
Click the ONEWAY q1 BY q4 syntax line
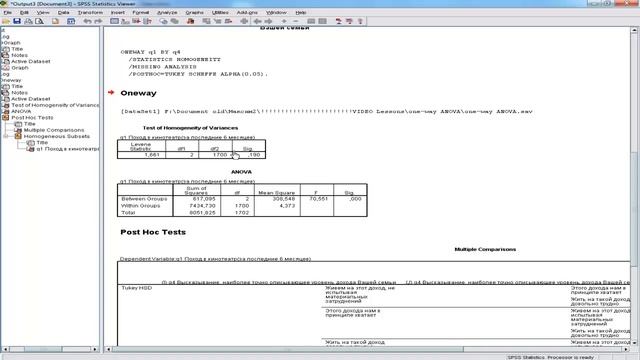pos(151,52)
